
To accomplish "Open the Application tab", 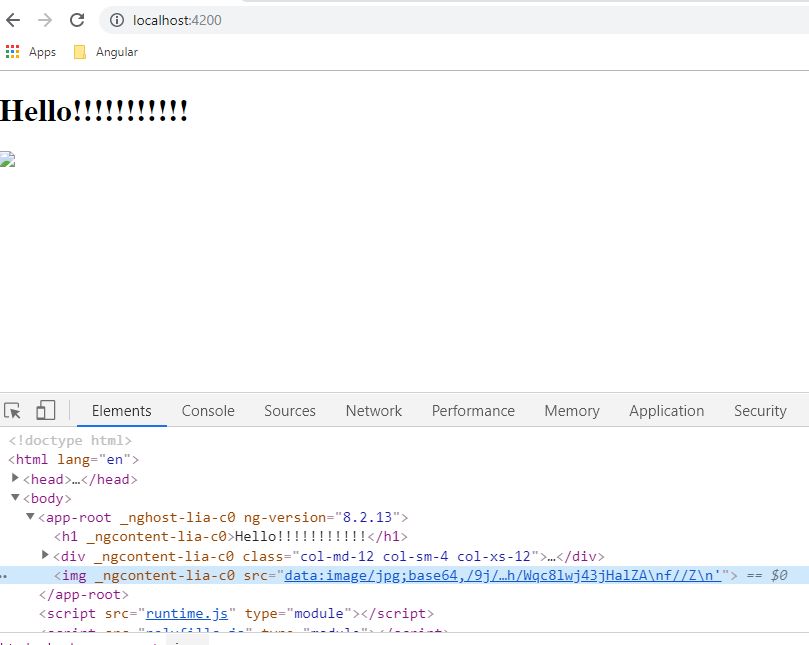I will click(x=666, y=411).
